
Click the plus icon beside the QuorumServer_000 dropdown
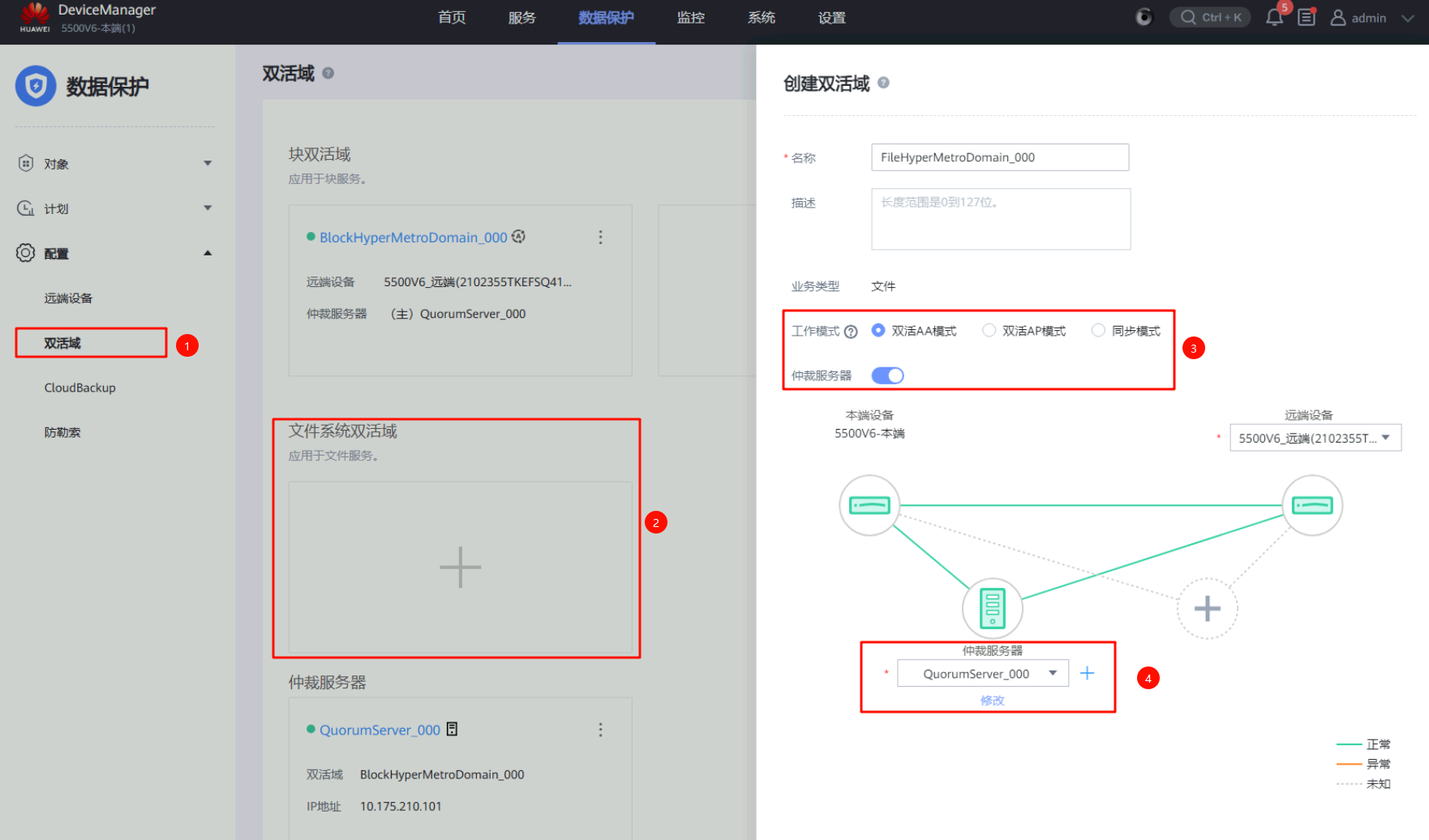click(x=1087, y=673)
